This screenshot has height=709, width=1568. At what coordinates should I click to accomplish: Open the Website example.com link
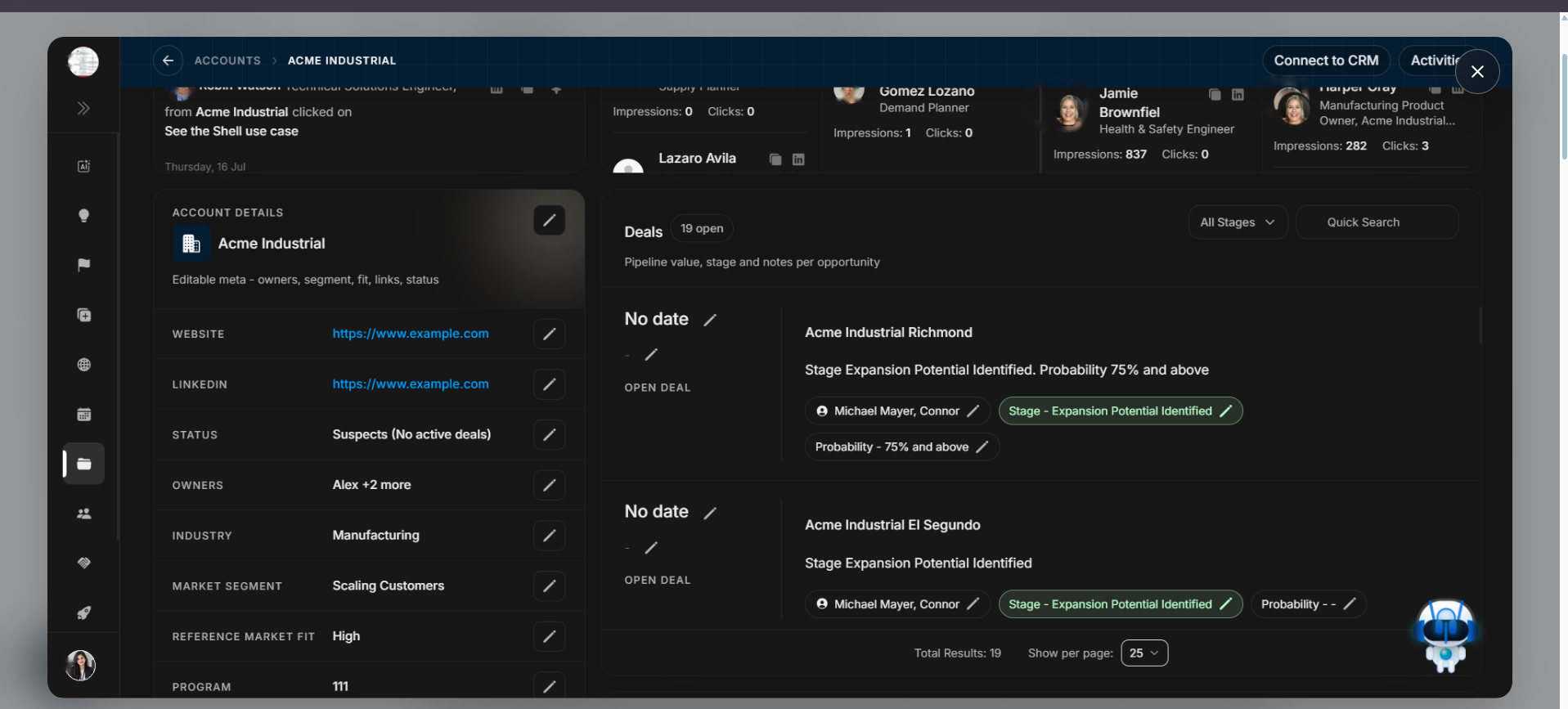pos(411,334)
